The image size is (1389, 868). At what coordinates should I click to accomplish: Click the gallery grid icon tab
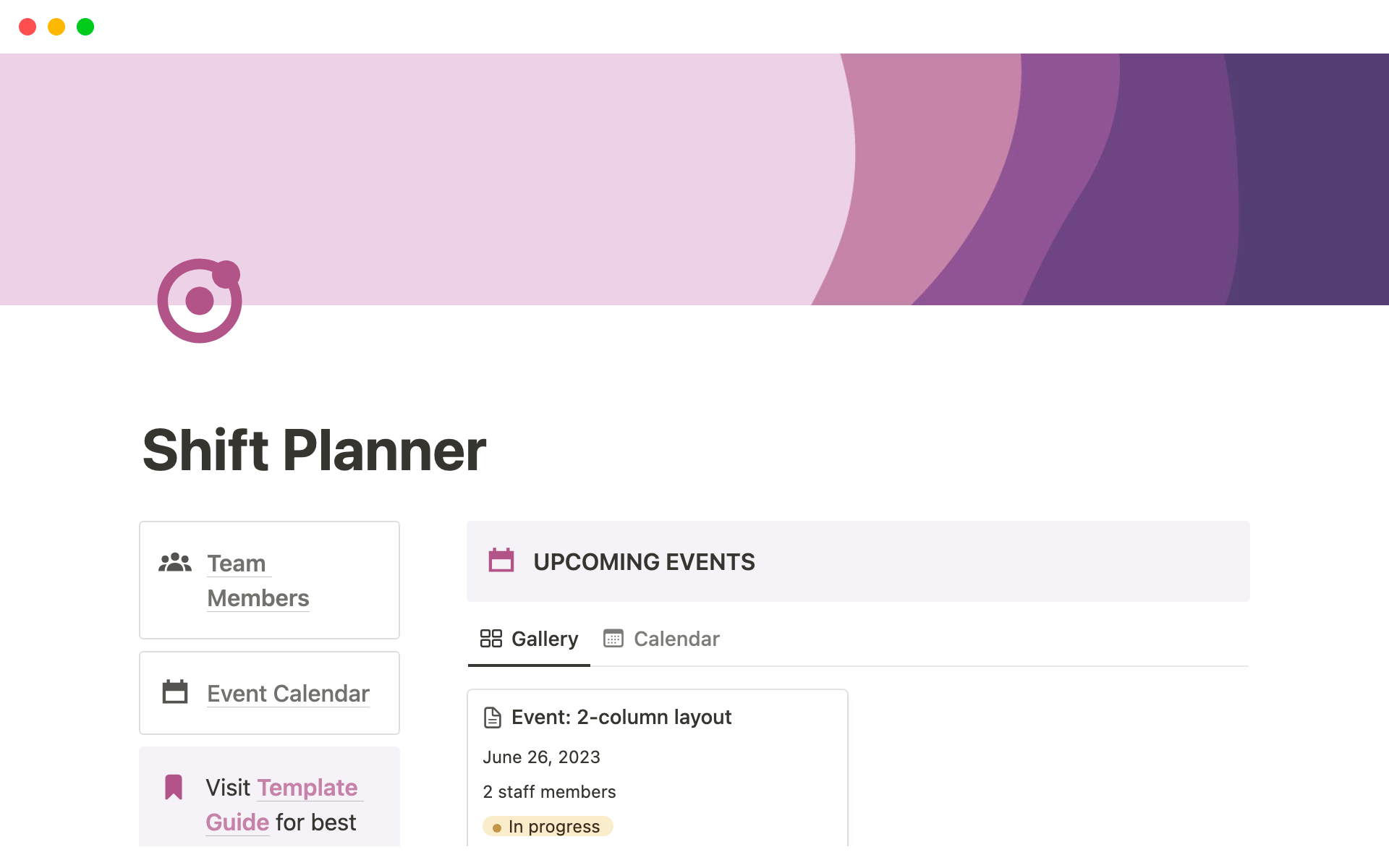pyautogui.click(x=491, y=638)
